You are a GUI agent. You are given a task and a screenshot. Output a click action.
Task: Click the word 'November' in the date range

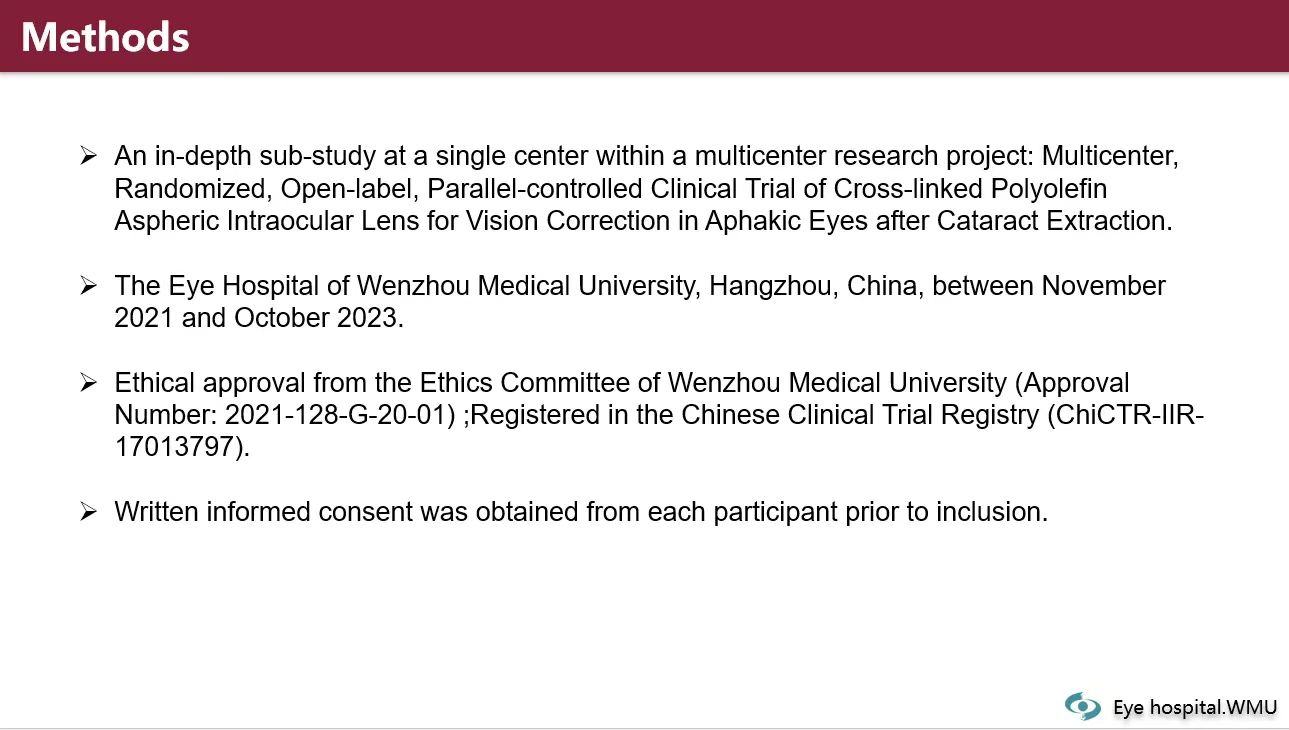click(x=1104, y=286)
